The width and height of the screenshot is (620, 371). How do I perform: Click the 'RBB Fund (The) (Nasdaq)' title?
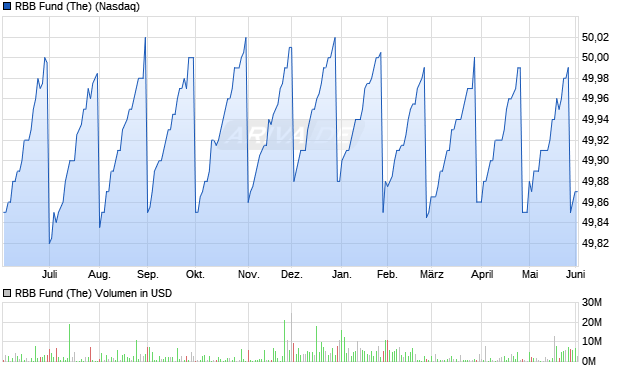(x=78, y=7)
